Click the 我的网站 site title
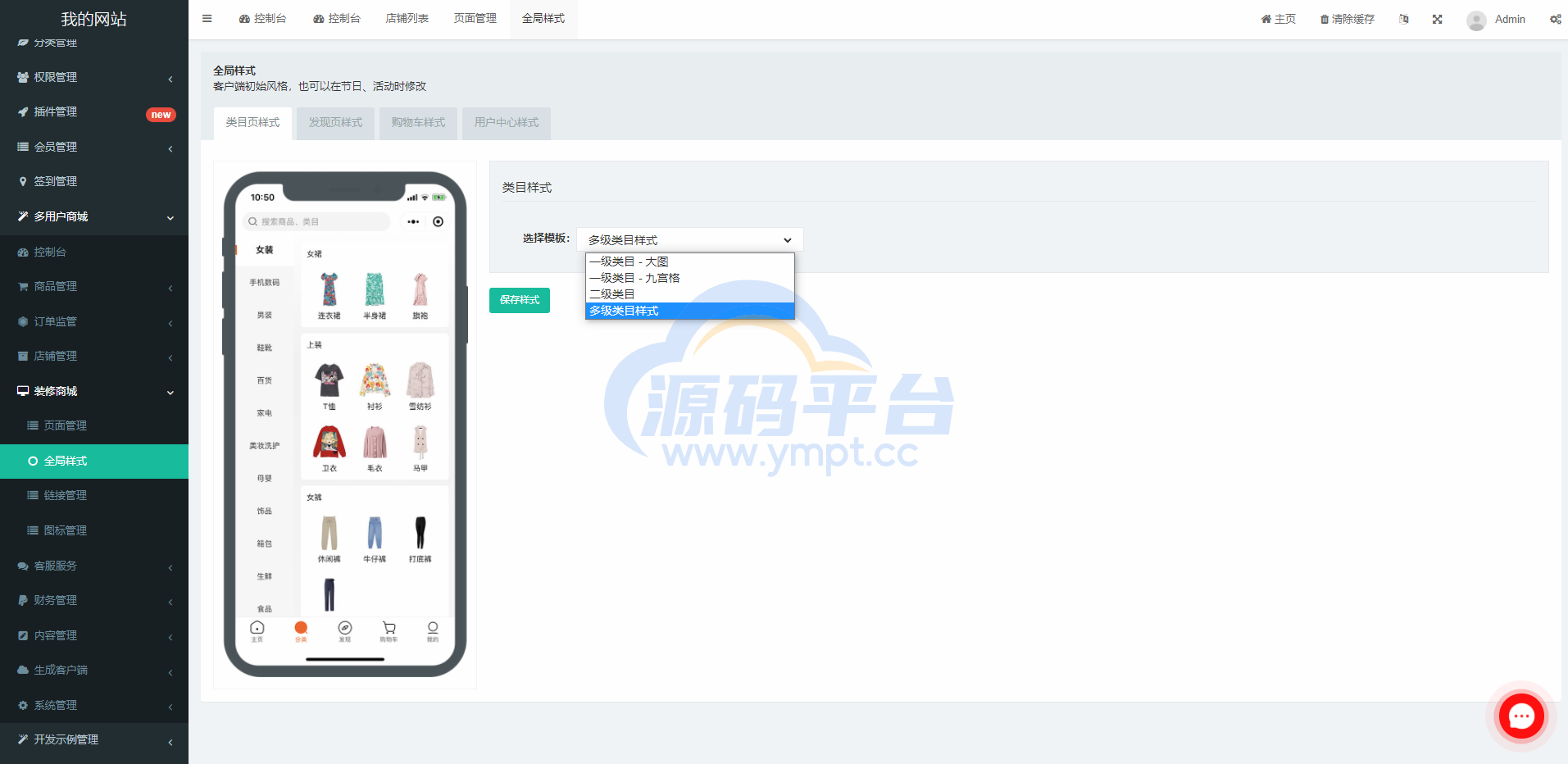Image resolution: width=1568 pixels, height=764 pixels. pos(94,19)
